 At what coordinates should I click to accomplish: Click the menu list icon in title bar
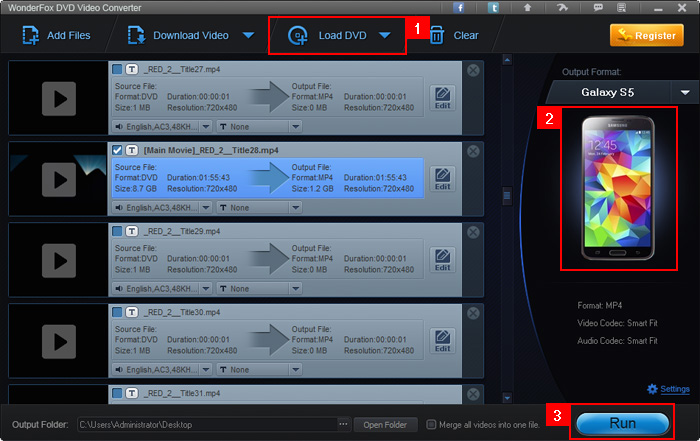pyautogui.click(x=621, y=8)
